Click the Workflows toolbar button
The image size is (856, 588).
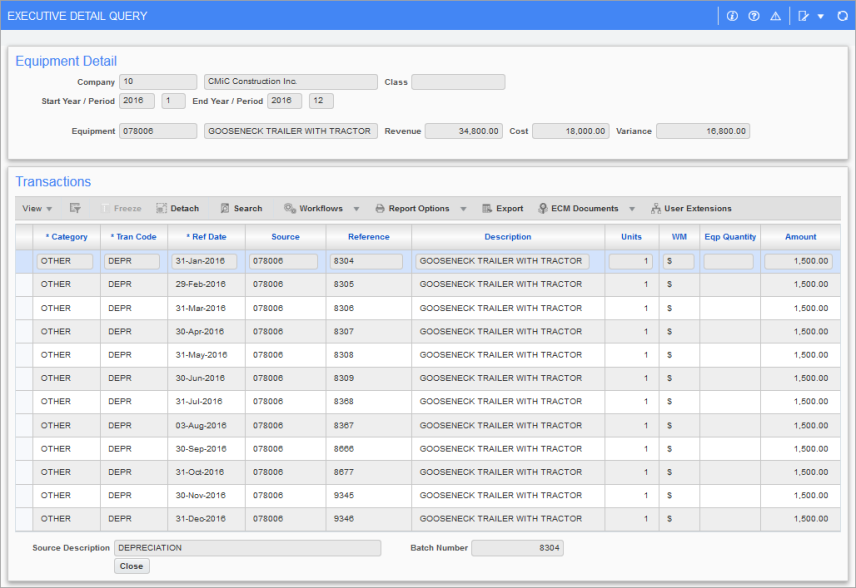313,209
